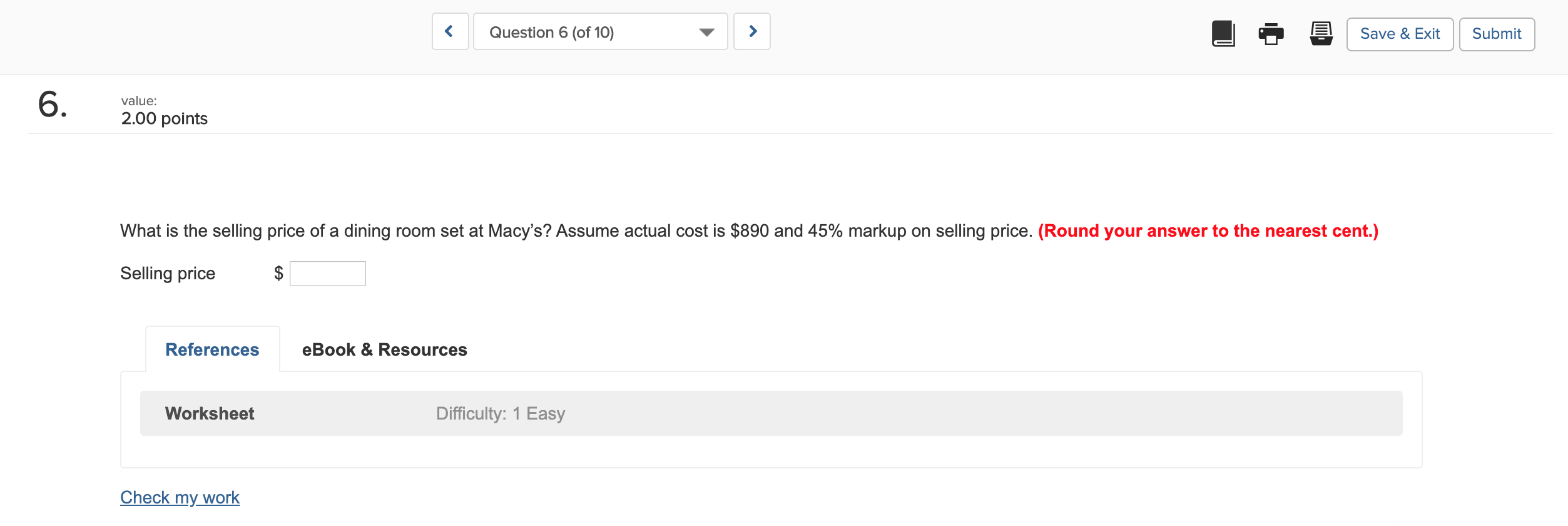Viewport: 1568px width, 526px height.
Task: Click the large question number 6
Action: point(52,104)
